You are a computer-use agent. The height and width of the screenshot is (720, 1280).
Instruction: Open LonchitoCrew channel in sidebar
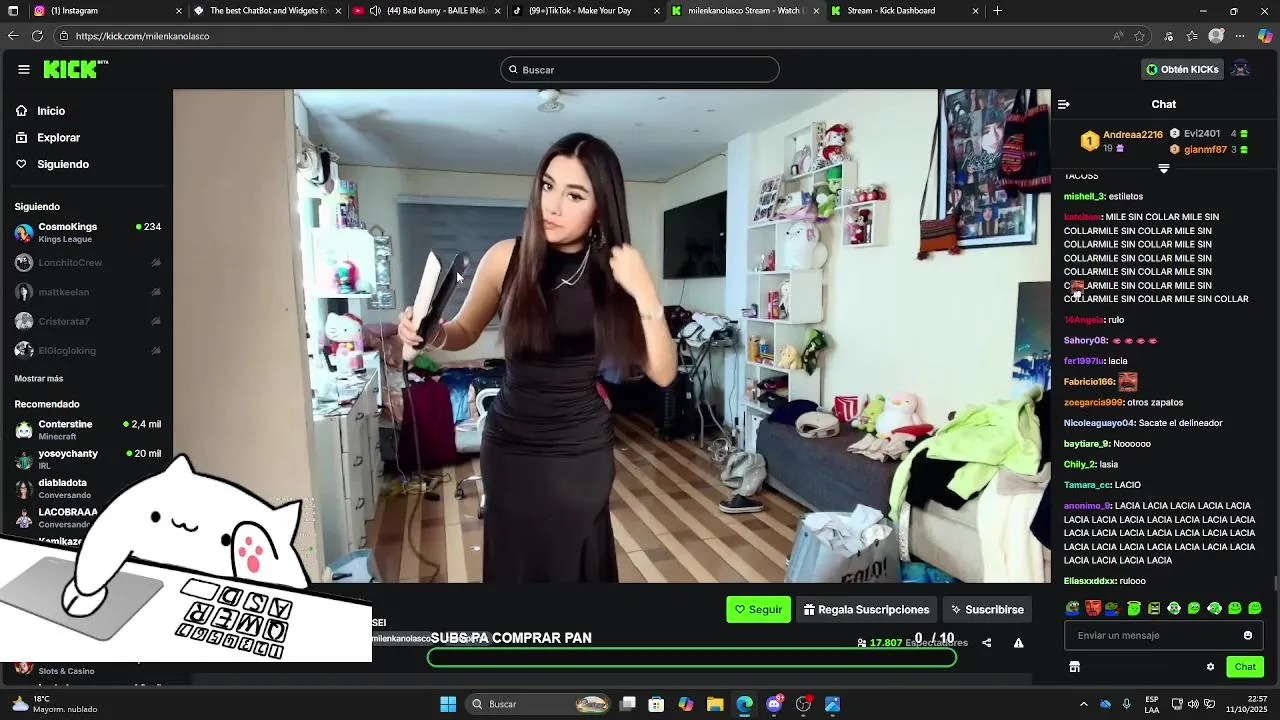(x=88, y=262)
